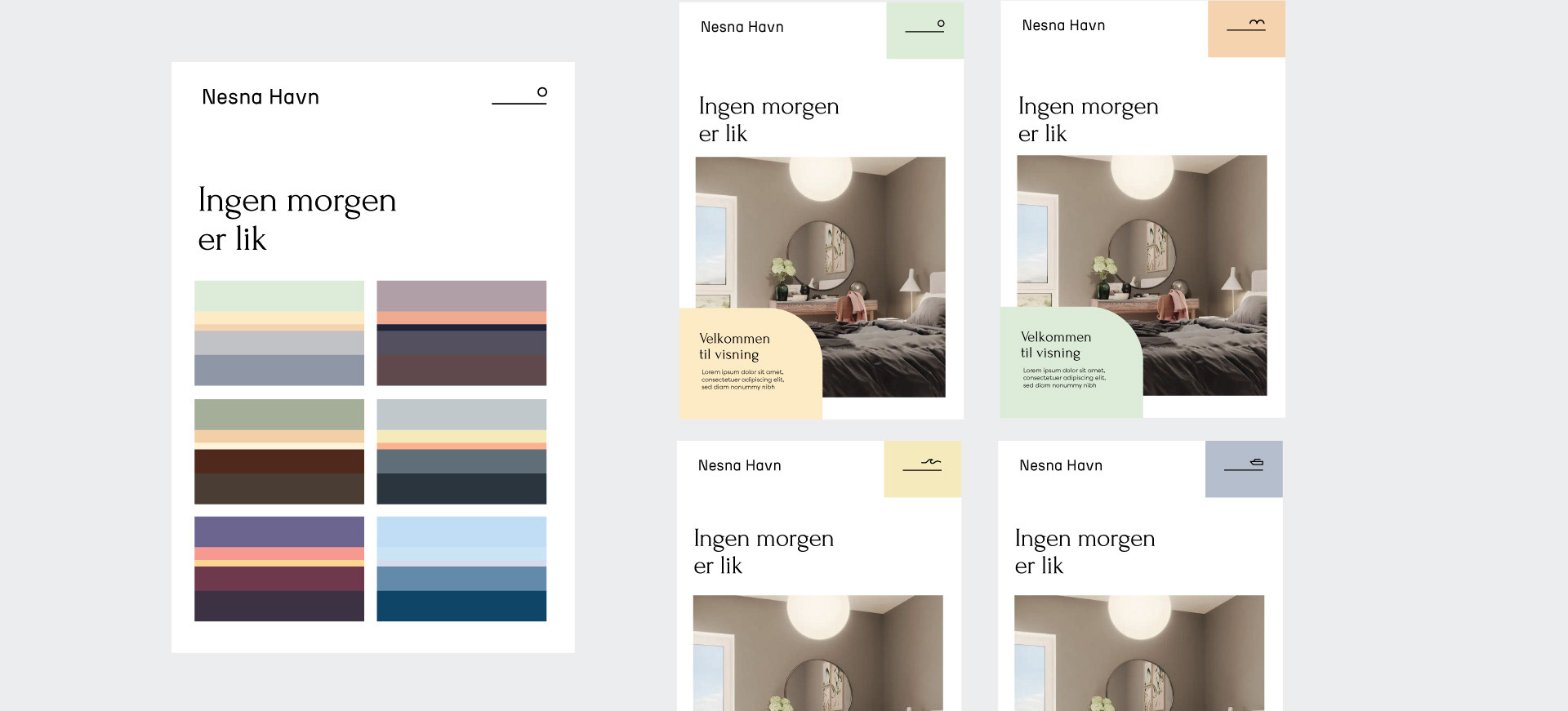Pick the purple top stripe of purple palette
Viewport: 1568px width, 711px height.
pos(279,531)
